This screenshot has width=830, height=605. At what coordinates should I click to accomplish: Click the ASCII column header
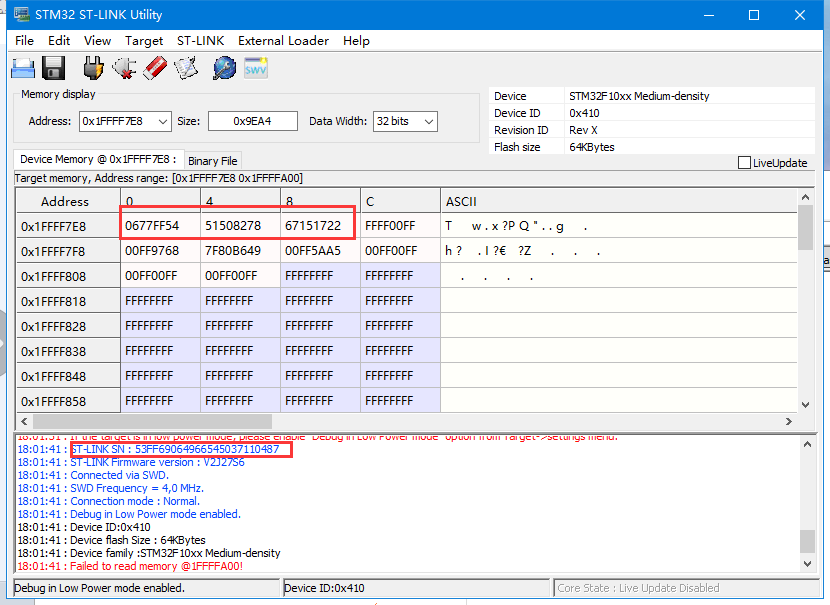tap(618, 201)
